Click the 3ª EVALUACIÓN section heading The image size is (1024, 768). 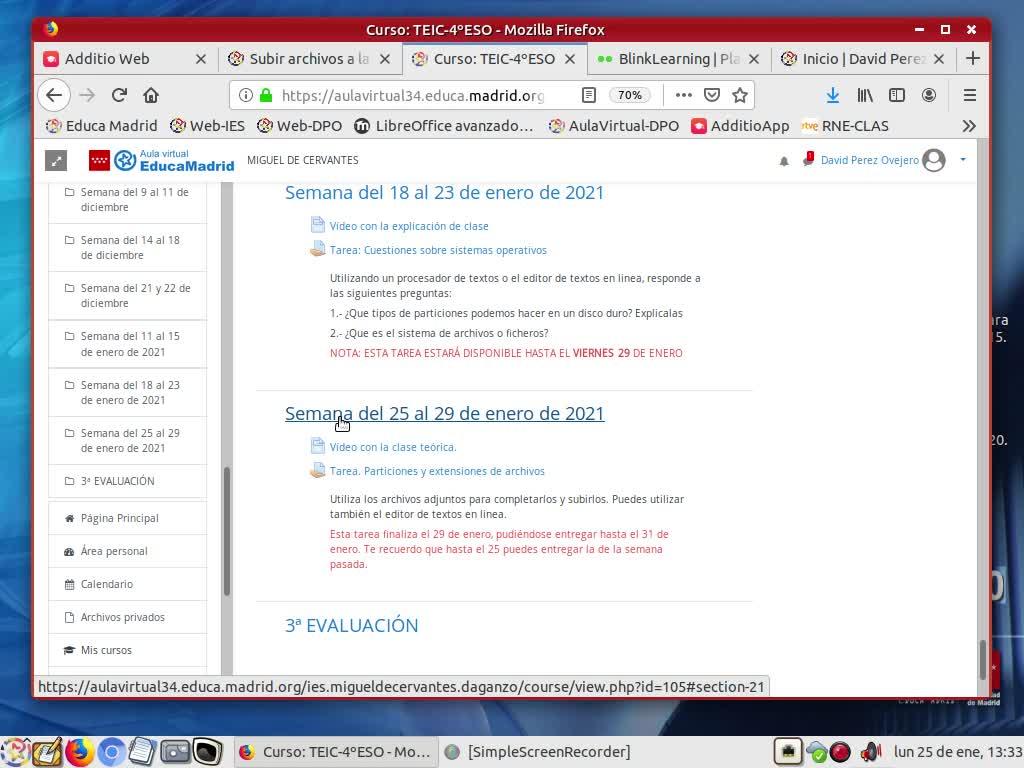[351, 626]
